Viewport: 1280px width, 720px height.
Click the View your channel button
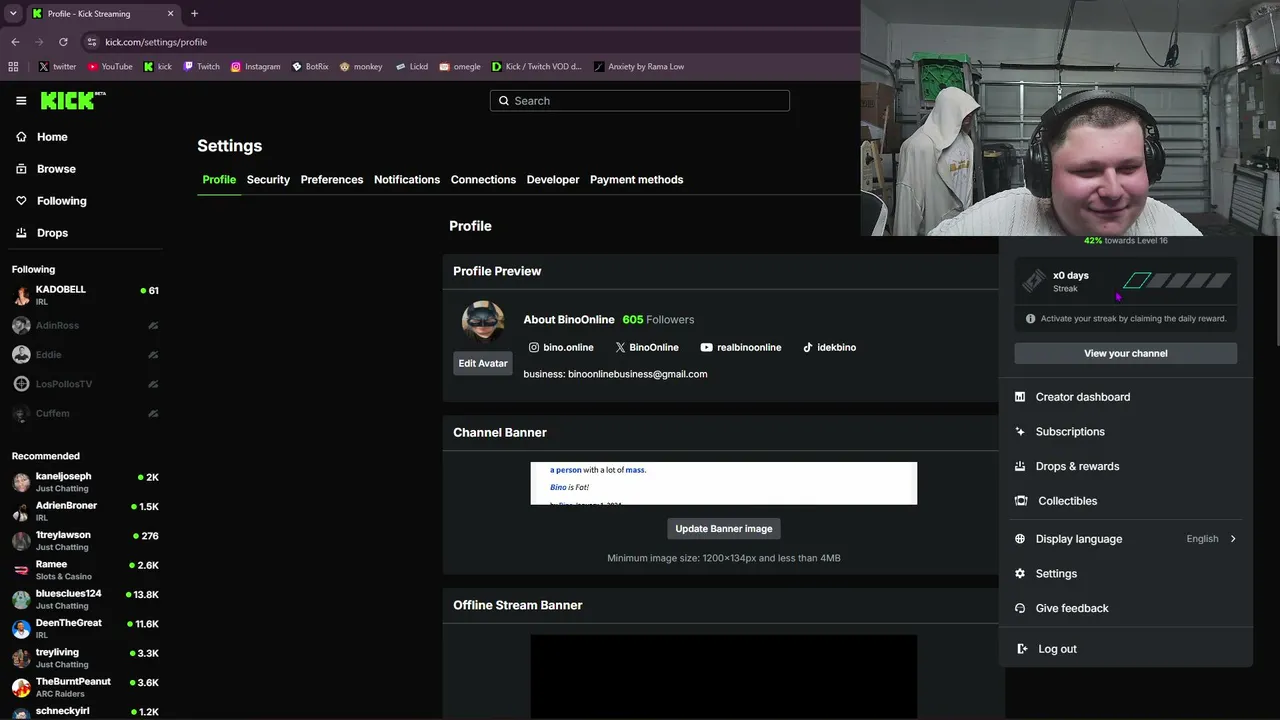click(1126, 353)
